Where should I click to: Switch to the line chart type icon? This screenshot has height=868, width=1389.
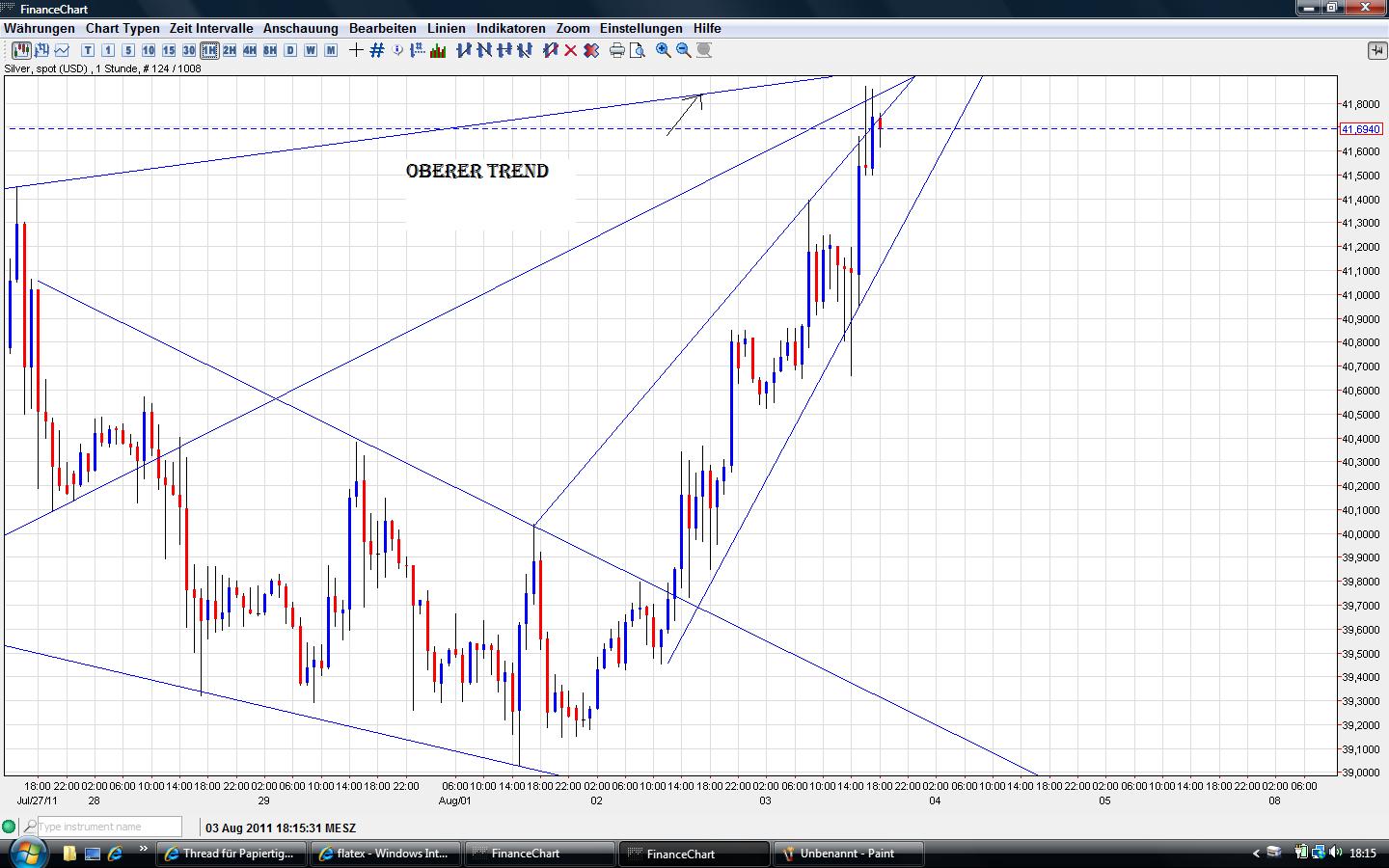point(63,50)
